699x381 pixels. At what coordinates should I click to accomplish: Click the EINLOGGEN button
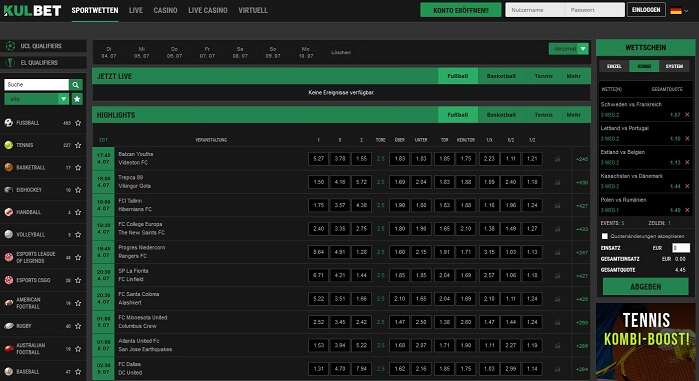pos(646,10)
